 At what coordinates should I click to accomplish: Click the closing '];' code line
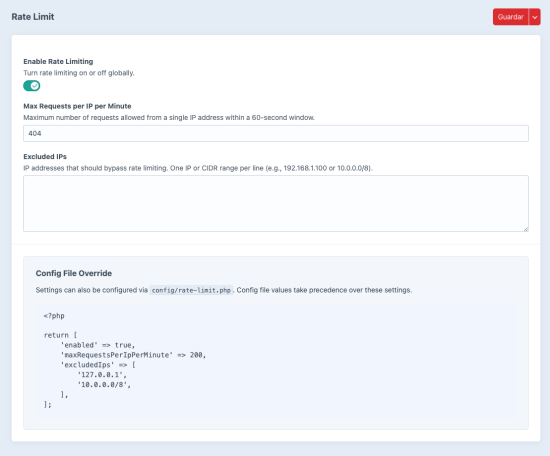tap(48, 404)
